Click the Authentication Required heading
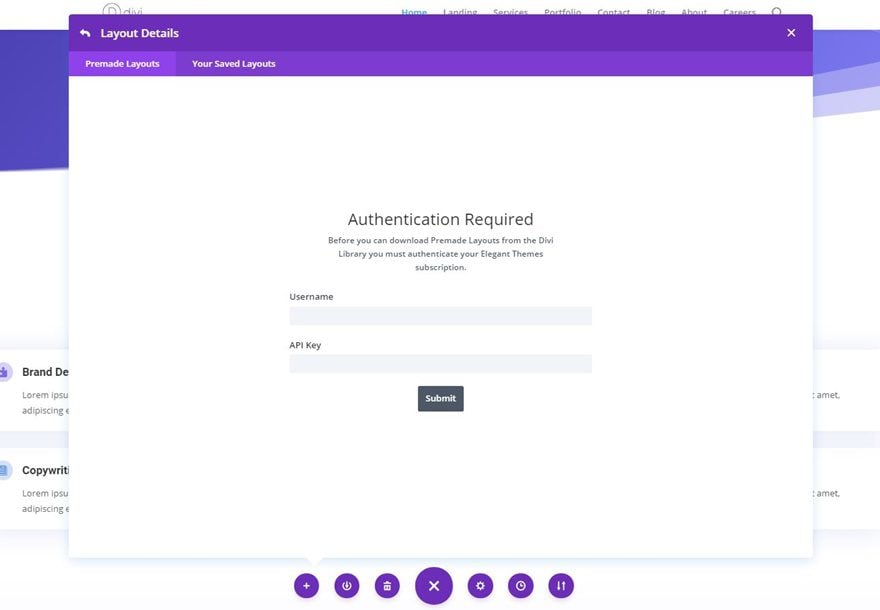880x610 pixels. (x=441, y=219)
